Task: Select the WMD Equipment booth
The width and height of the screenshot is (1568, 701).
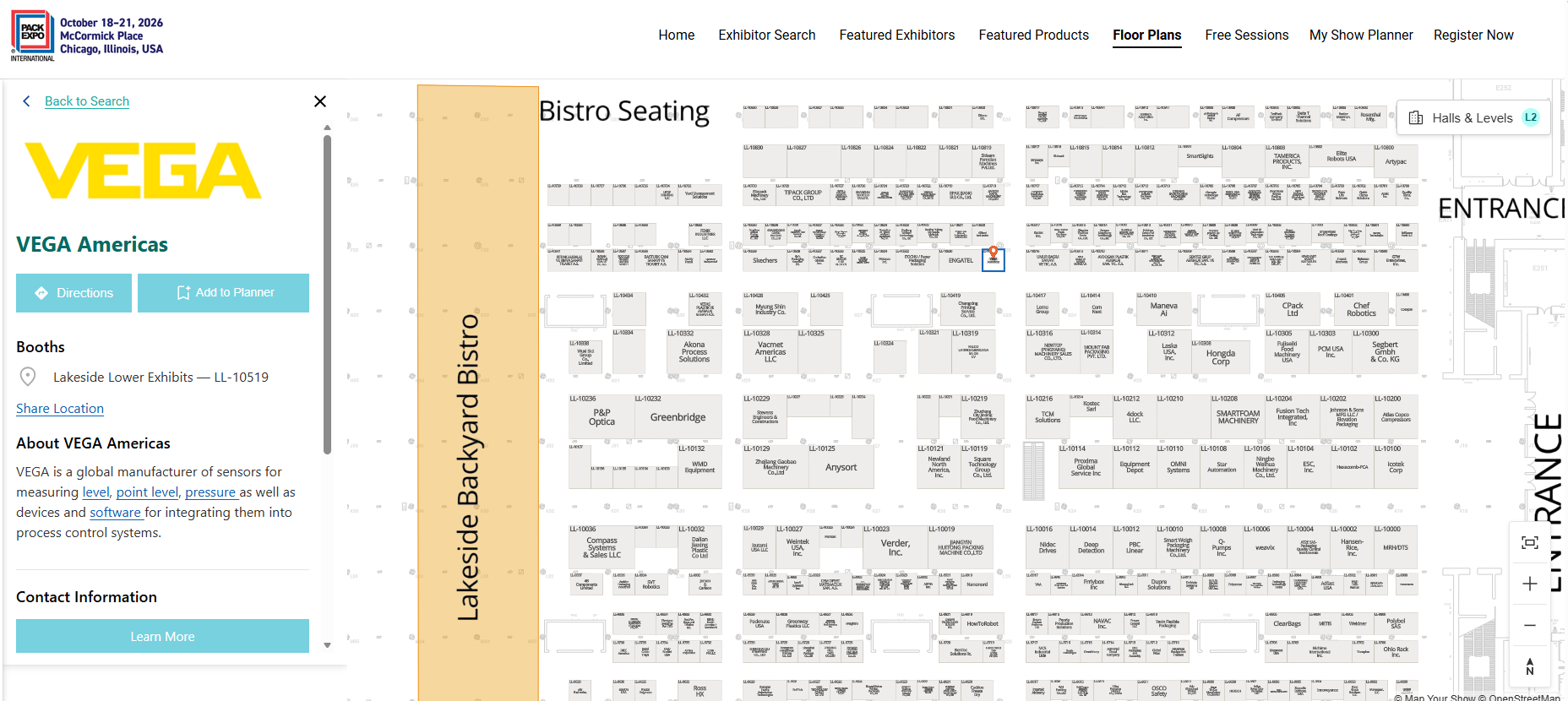Action: coord(700,467)
